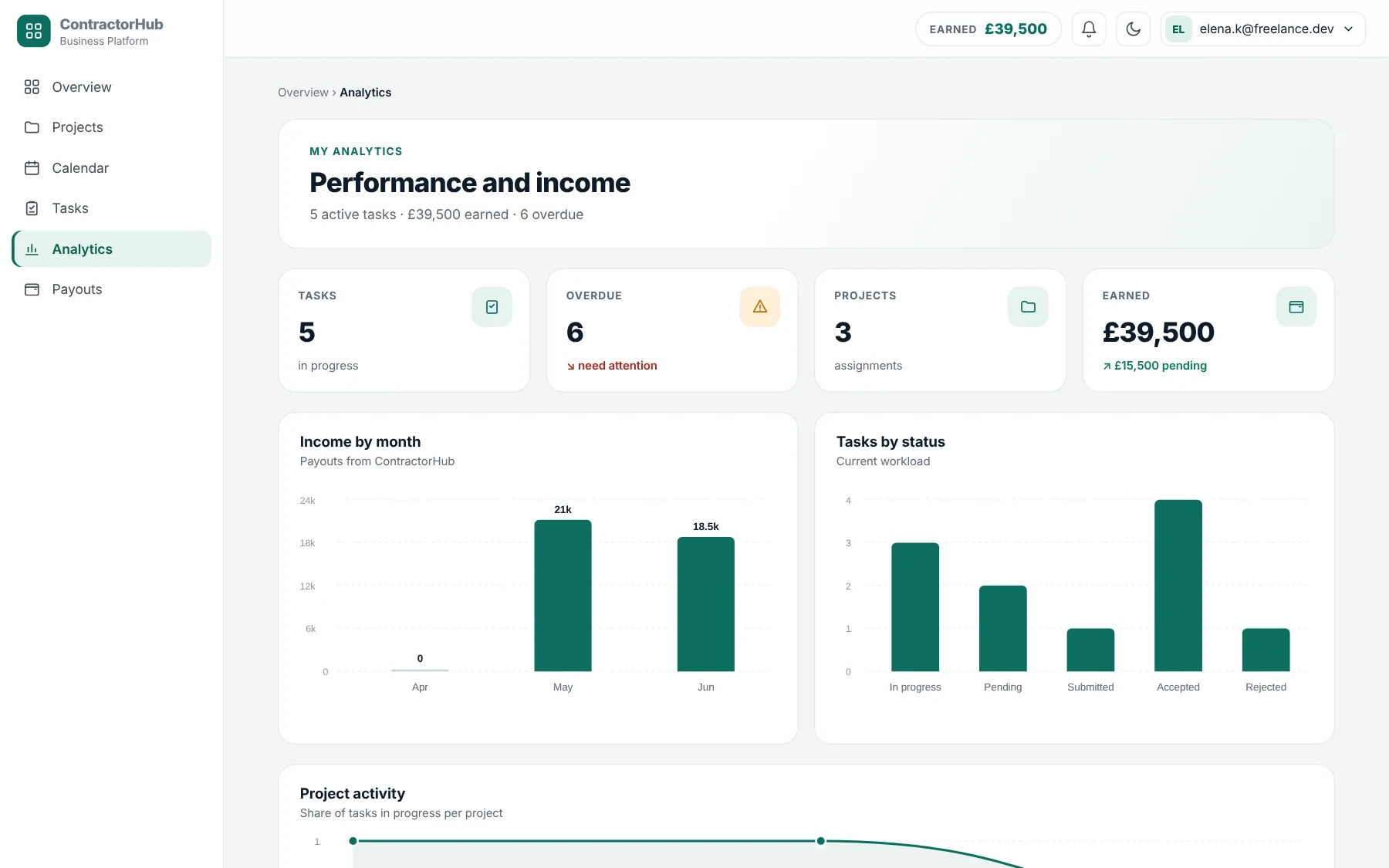Viewport: 1389px width, 868px height.
Task: Click the ContractorHub brand name
Action: coord(111,24)
